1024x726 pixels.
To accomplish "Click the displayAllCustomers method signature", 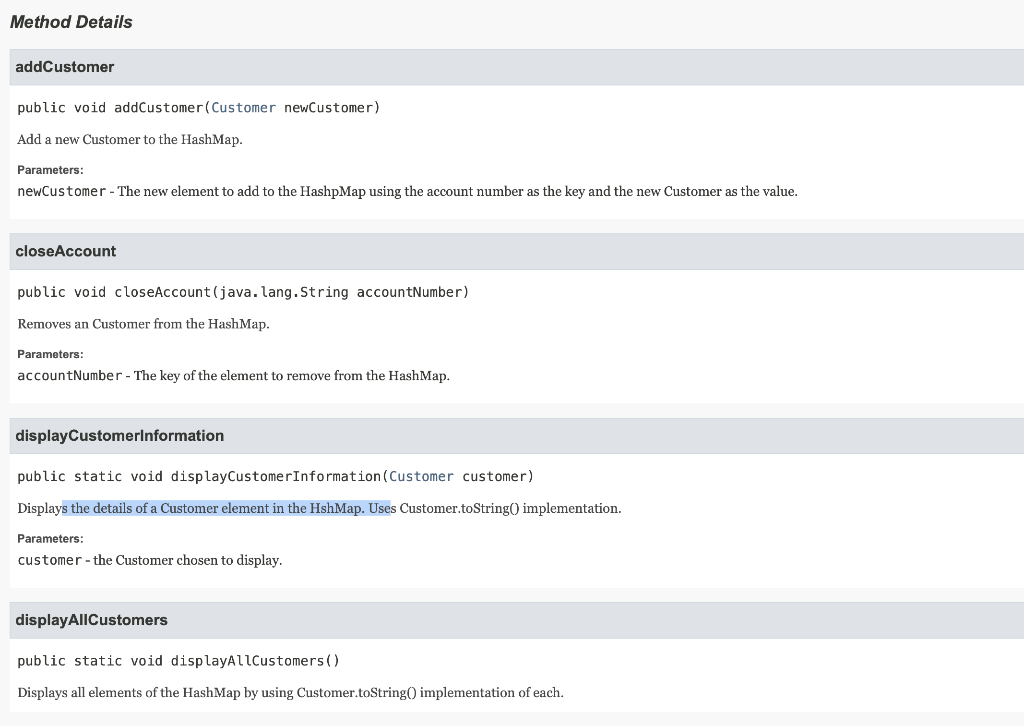I will click(180, 660).
